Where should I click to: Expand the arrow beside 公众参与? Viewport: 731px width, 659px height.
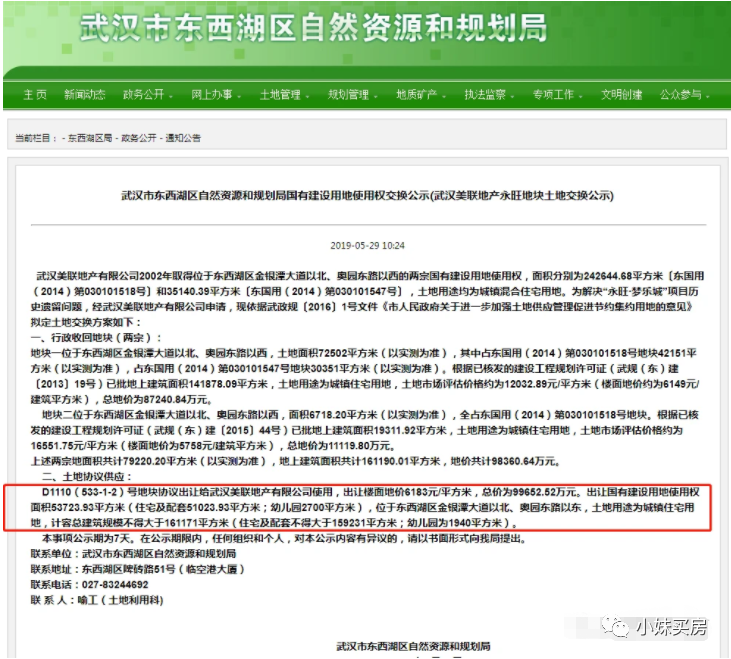[x=708, y=96]
